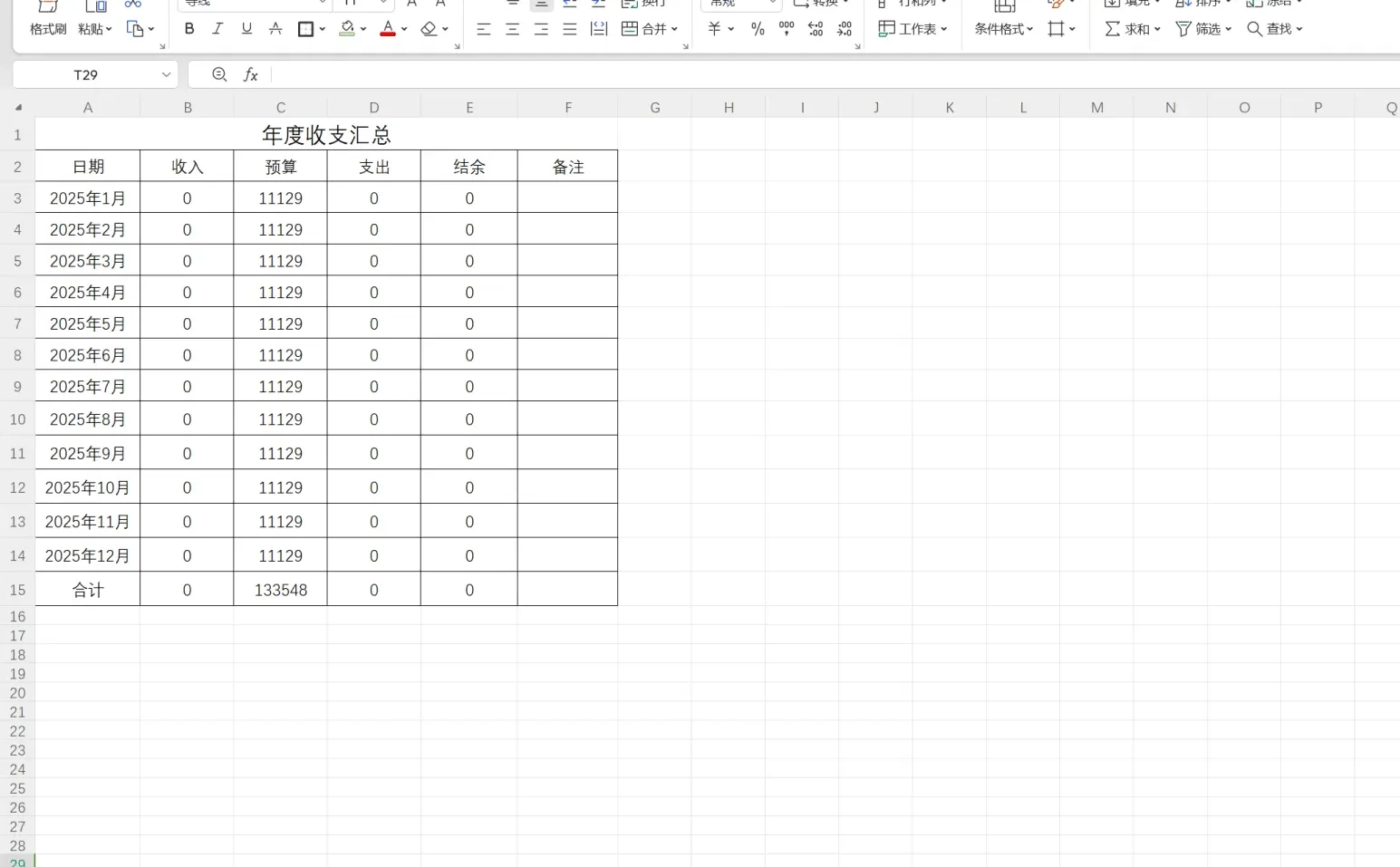Select row 15 header
This screenshot has width=1400, height=867.
tap(17, 590)
